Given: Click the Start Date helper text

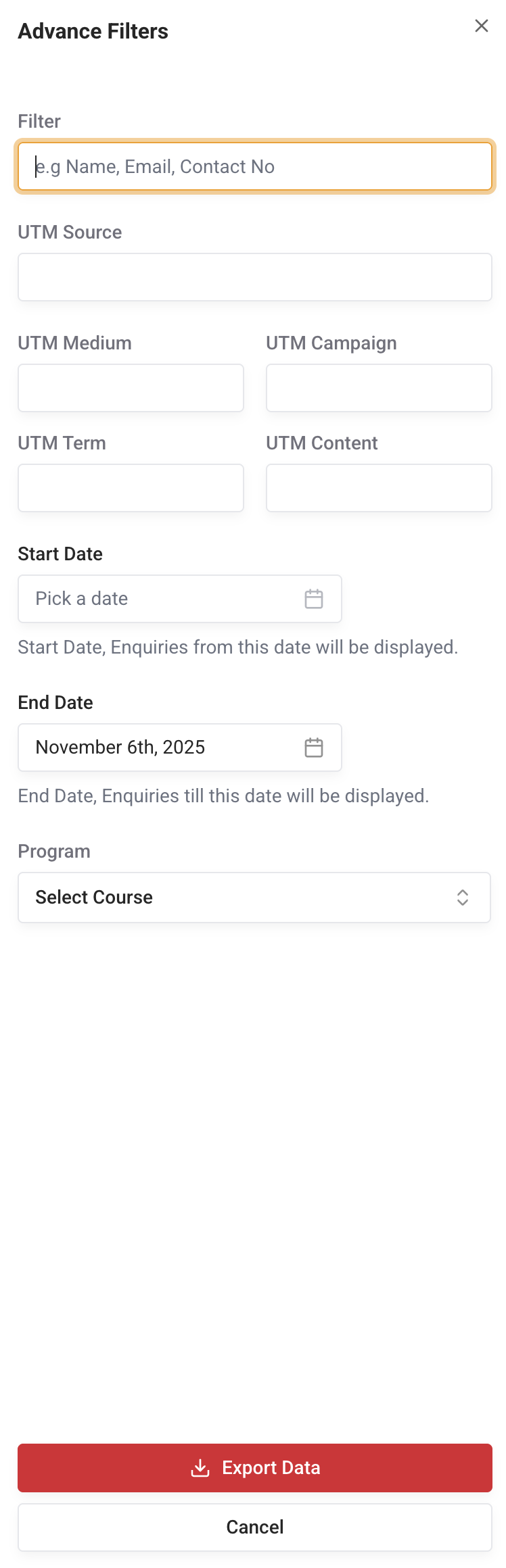Looking at the screenshot, I should 237,647.
